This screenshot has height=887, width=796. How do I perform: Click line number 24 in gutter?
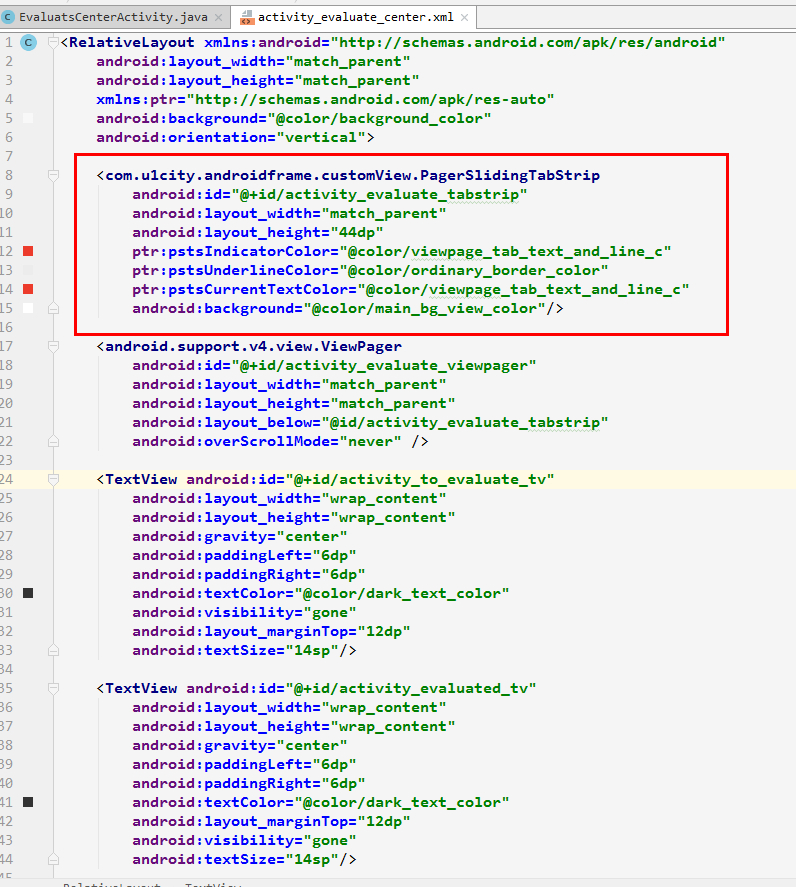pyautogui.click(x=7, y=479)
